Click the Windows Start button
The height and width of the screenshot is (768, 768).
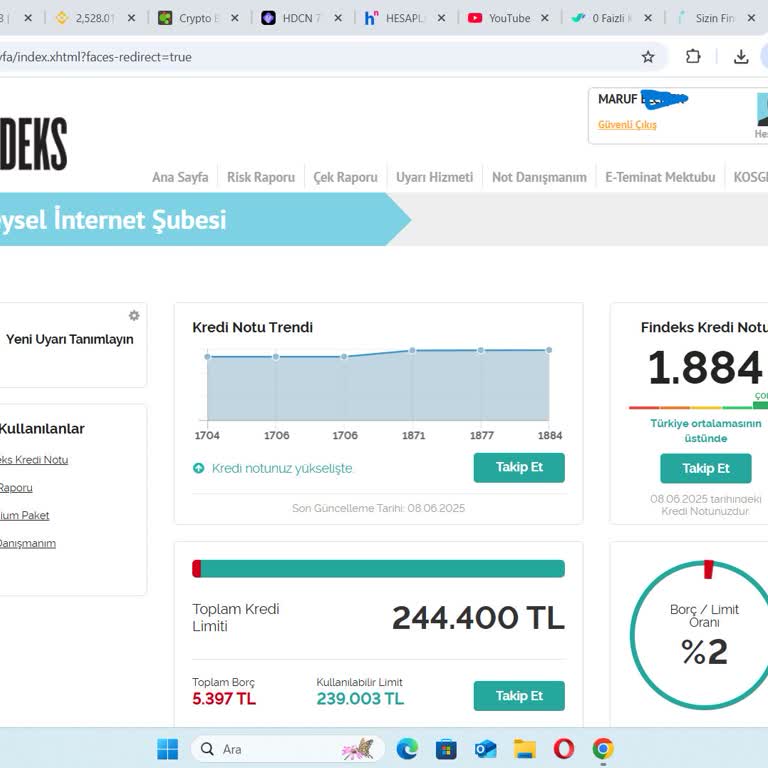[167, 749]
